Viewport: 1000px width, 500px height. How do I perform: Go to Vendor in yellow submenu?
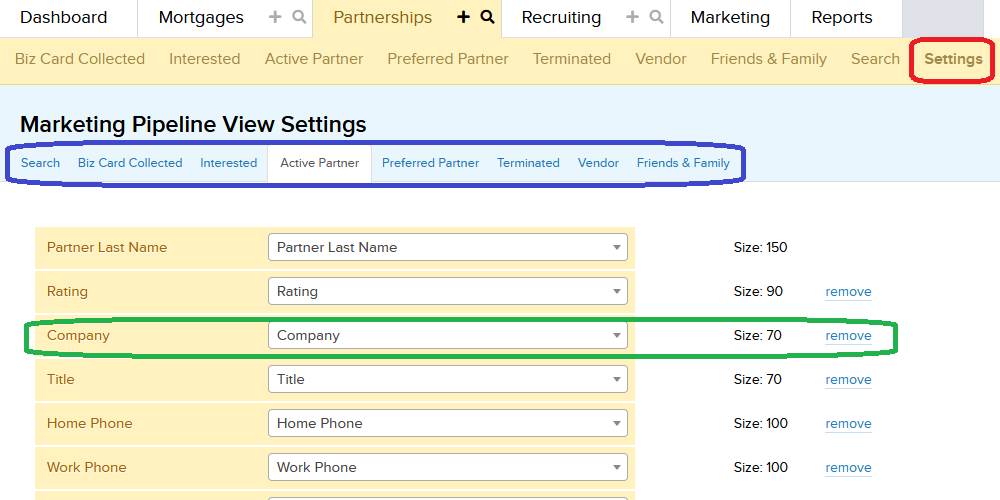661,59
